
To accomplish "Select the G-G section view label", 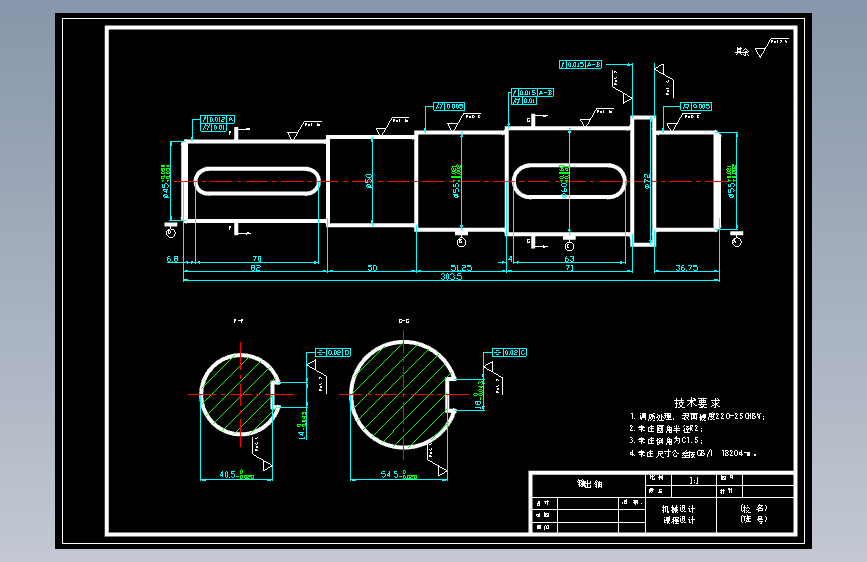I will [404, 321].
